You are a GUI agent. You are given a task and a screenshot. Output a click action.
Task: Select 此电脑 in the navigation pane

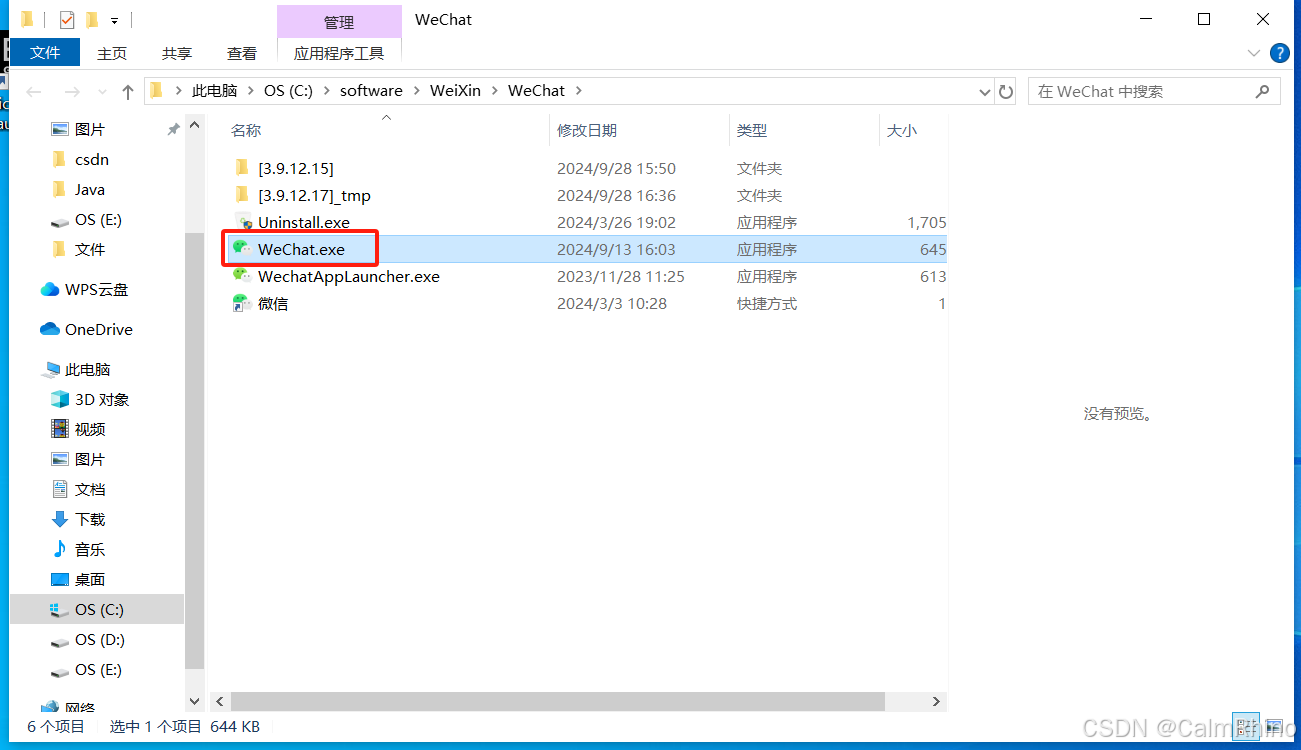pos(88,369)
